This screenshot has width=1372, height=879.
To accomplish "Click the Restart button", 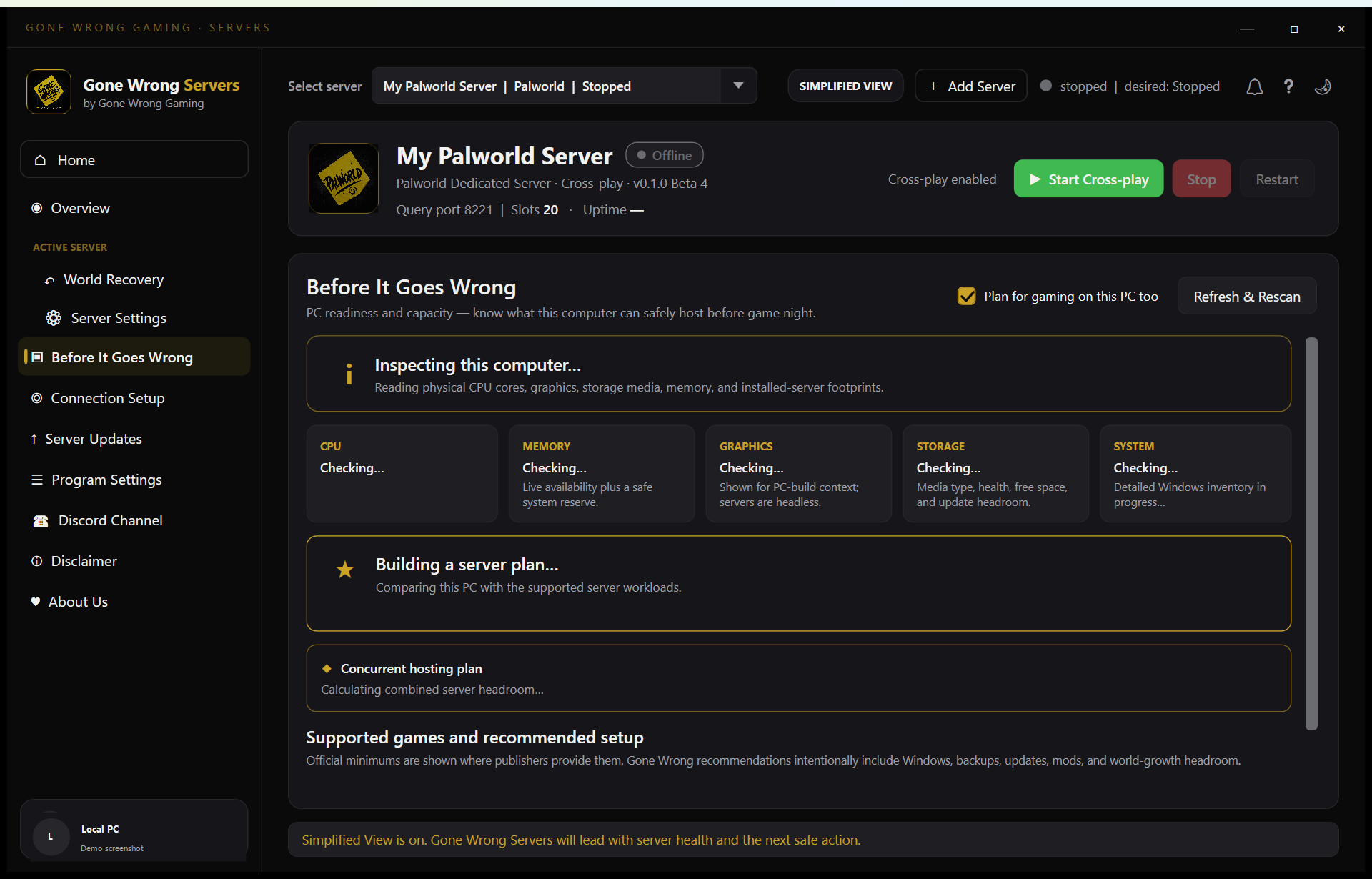I will (1277, 179).
